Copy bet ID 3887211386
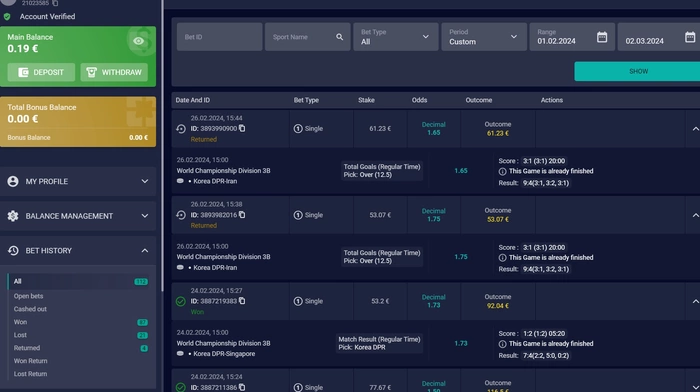The image size is (700, 392). (242, 387)
